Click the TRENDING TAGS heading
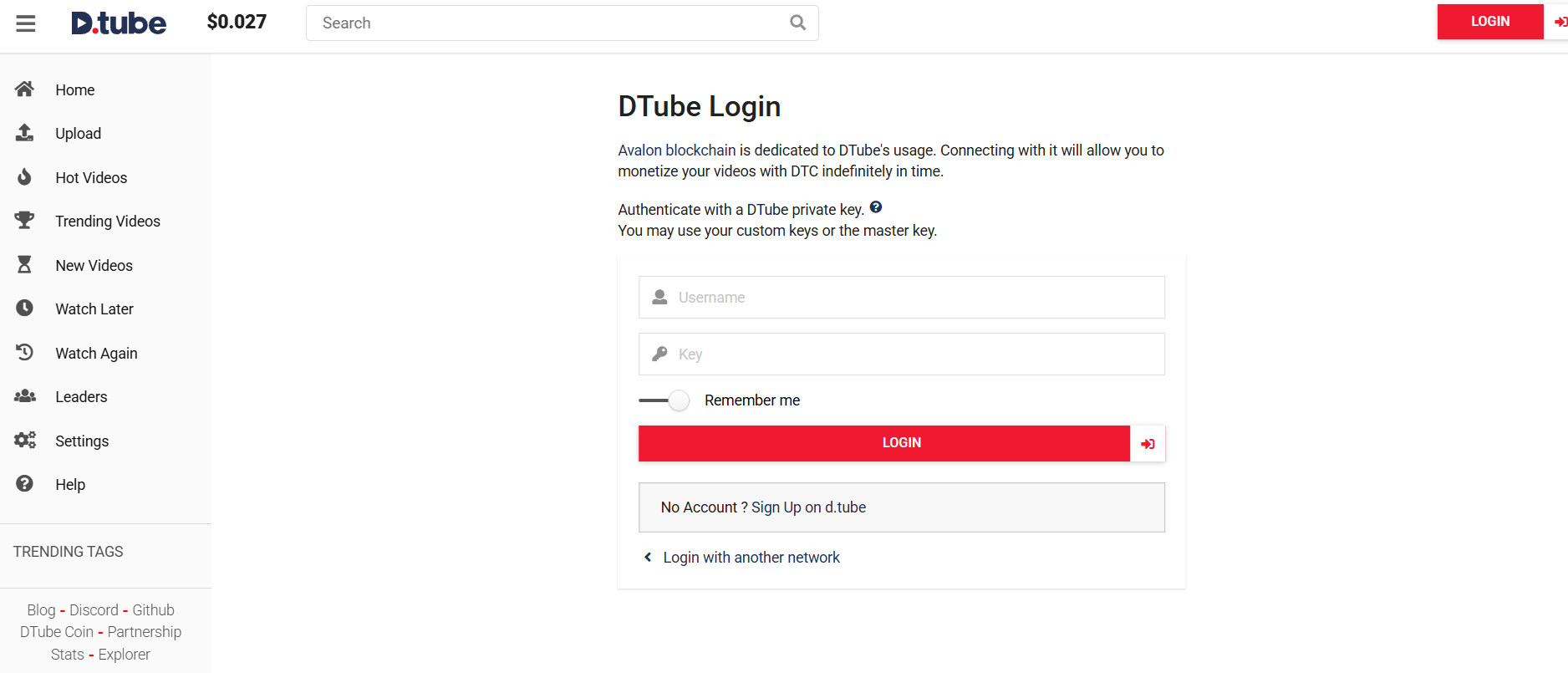Screen dimensions: 1568x673 tap(69, 552)
